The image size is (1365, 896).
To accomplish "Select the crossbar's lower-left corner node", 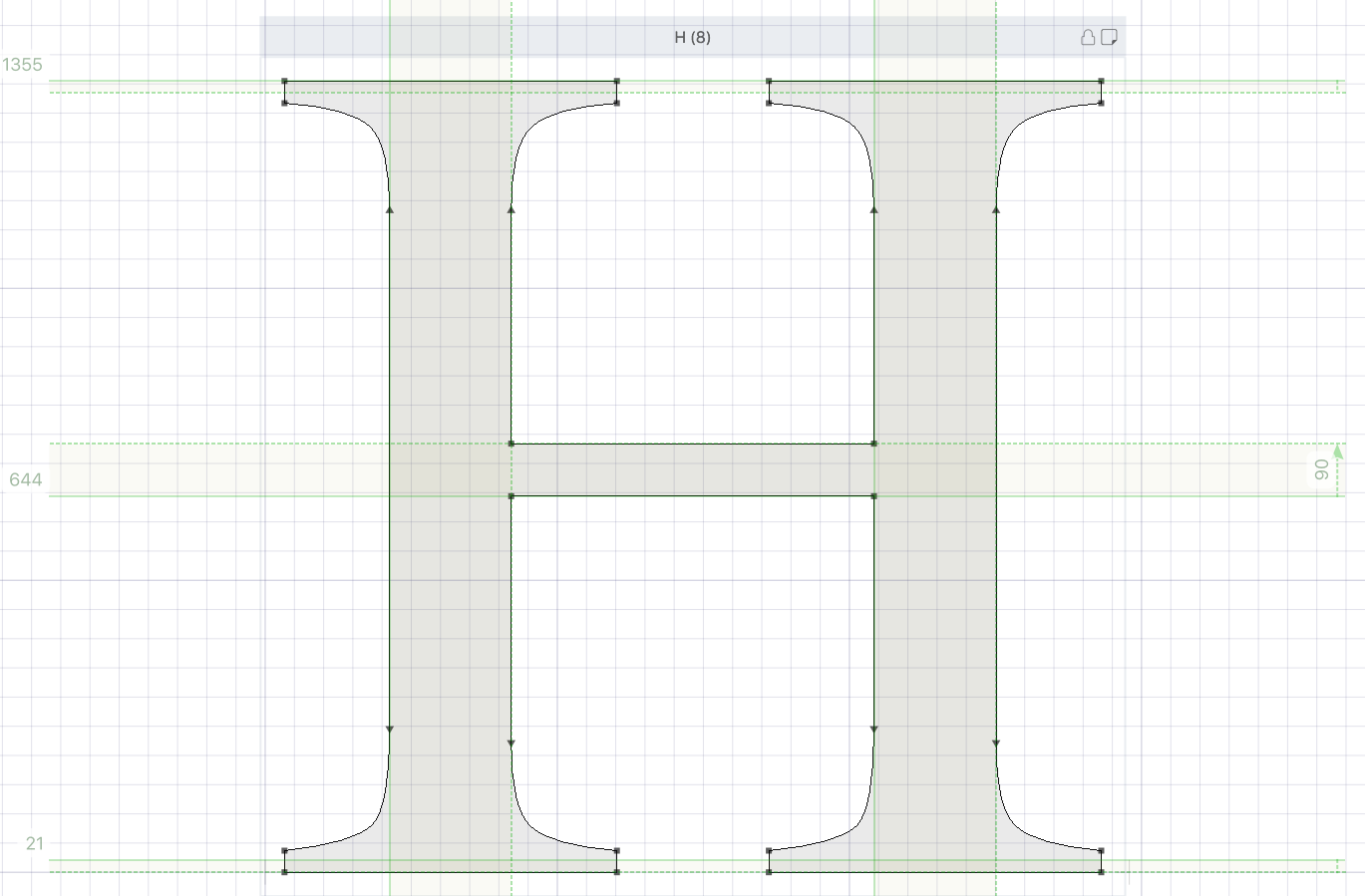I will click(512, 495).
